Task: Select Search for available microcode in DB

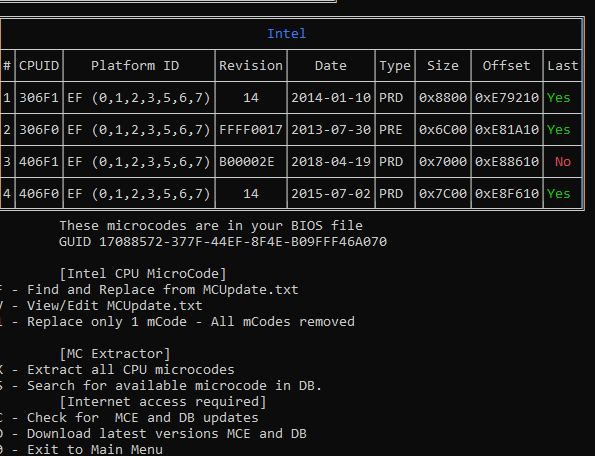Action: tap(161, 385)
